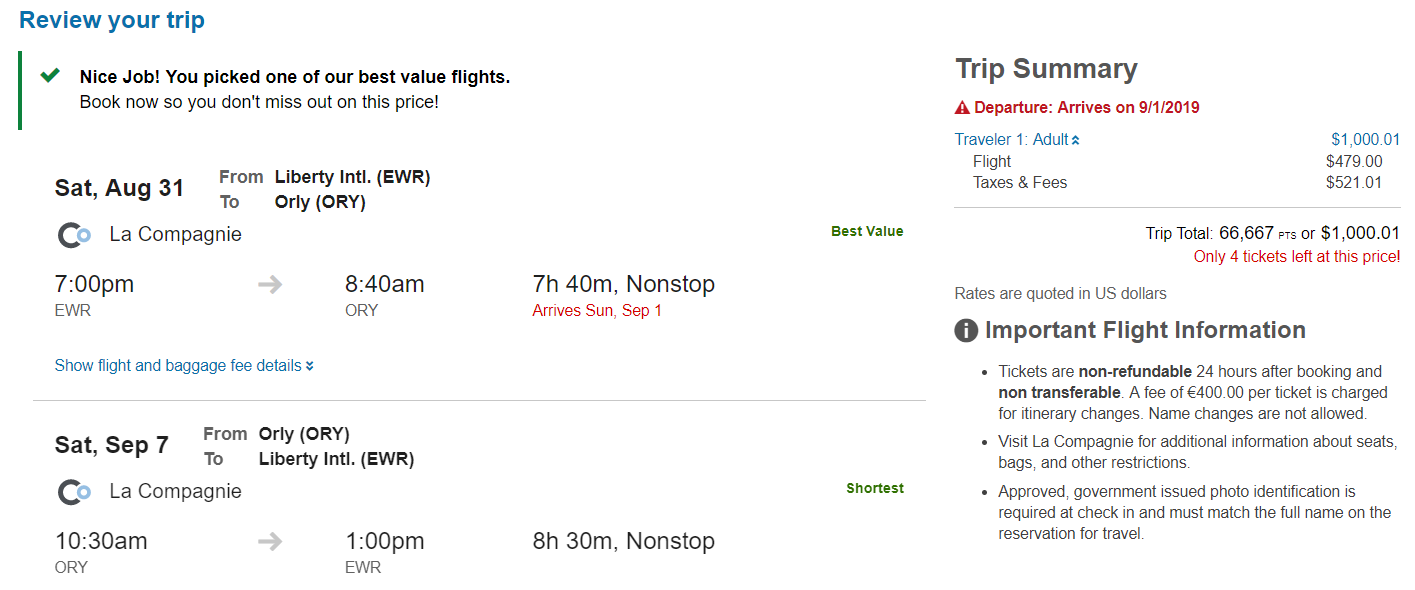Click the double chevron beside baggage fee details
The image size is (1415, 590).
click(x=310, y=366)
